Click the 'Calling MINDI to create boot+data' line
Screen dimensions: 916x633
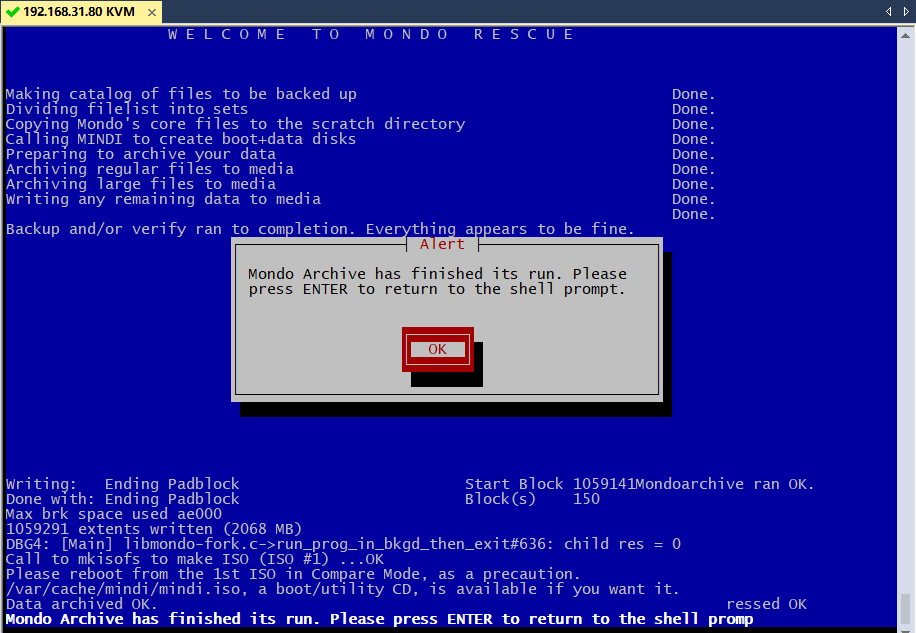pos(181,139)
